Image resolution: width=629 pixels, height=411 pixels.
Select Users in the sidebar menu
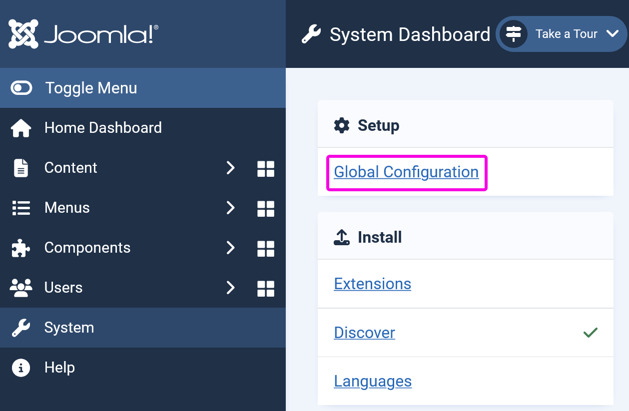tap(63, 287)
